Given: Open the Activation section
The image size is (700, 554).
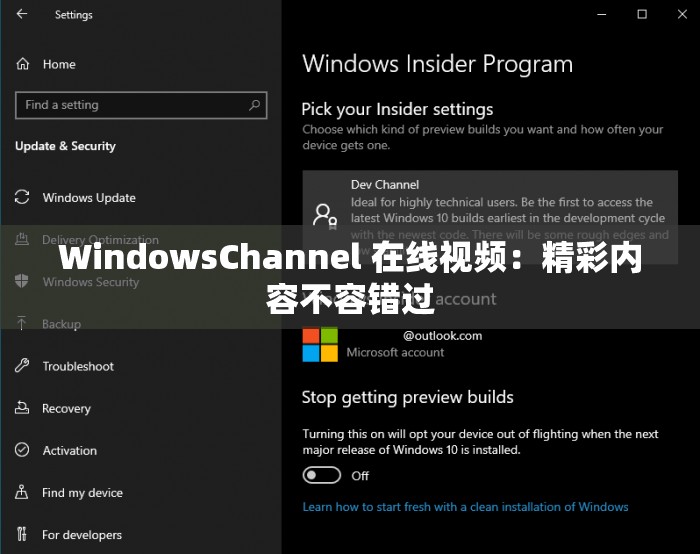Looking at the screenshot, I should click(70, 450).
